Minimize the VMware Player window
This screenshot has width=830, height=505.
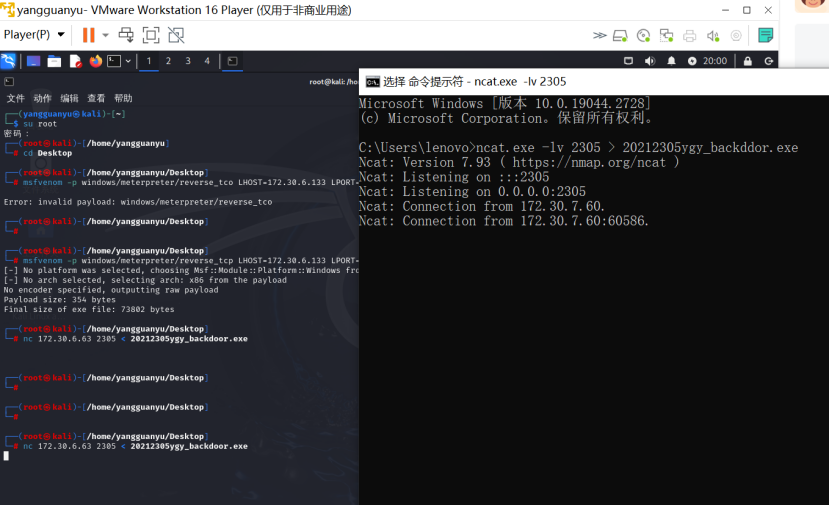point(725,10)
